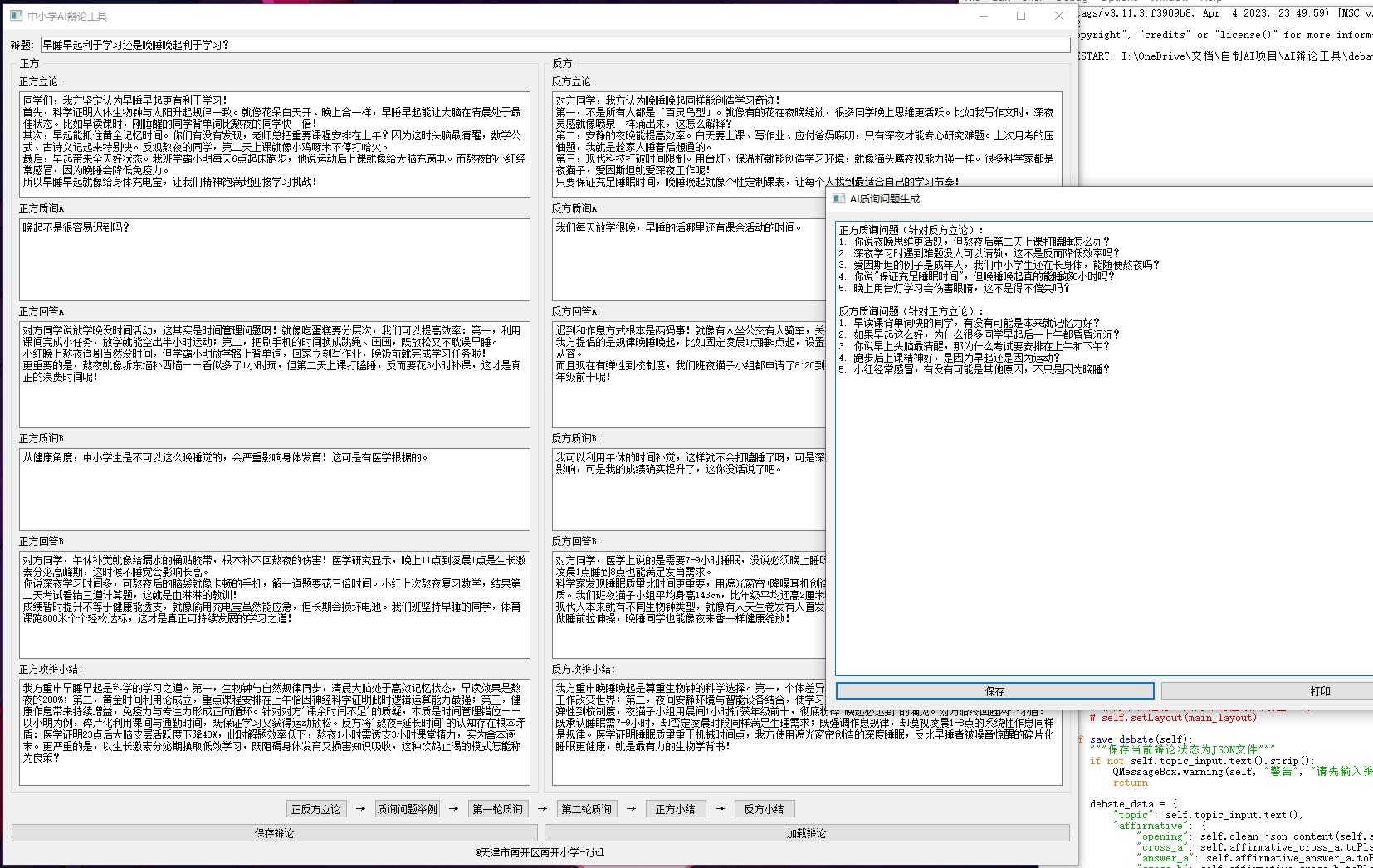Save the debate with 保存辩论

(274, 833)
